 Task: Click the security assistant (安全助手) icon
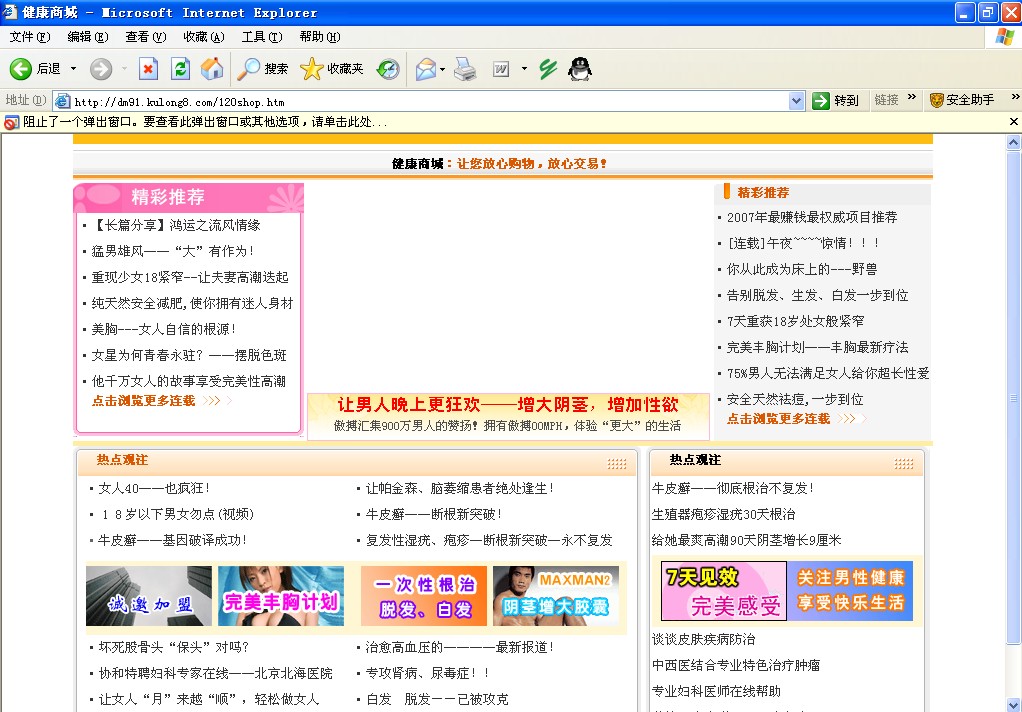tap(937, 100)
